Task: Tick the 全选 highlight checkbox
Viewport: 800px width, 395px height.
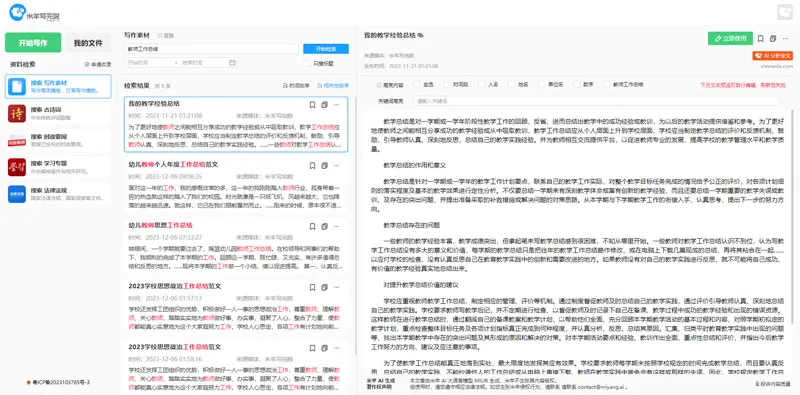Action: (x=417, y=84)
